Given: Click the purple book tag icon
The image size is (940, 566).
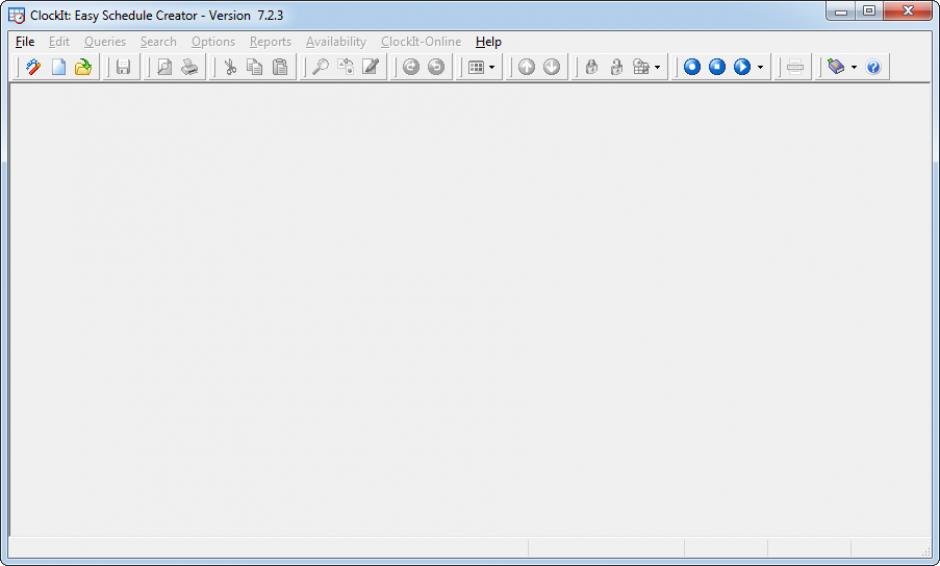Looking at the screenshot, I should coord(836,67).
